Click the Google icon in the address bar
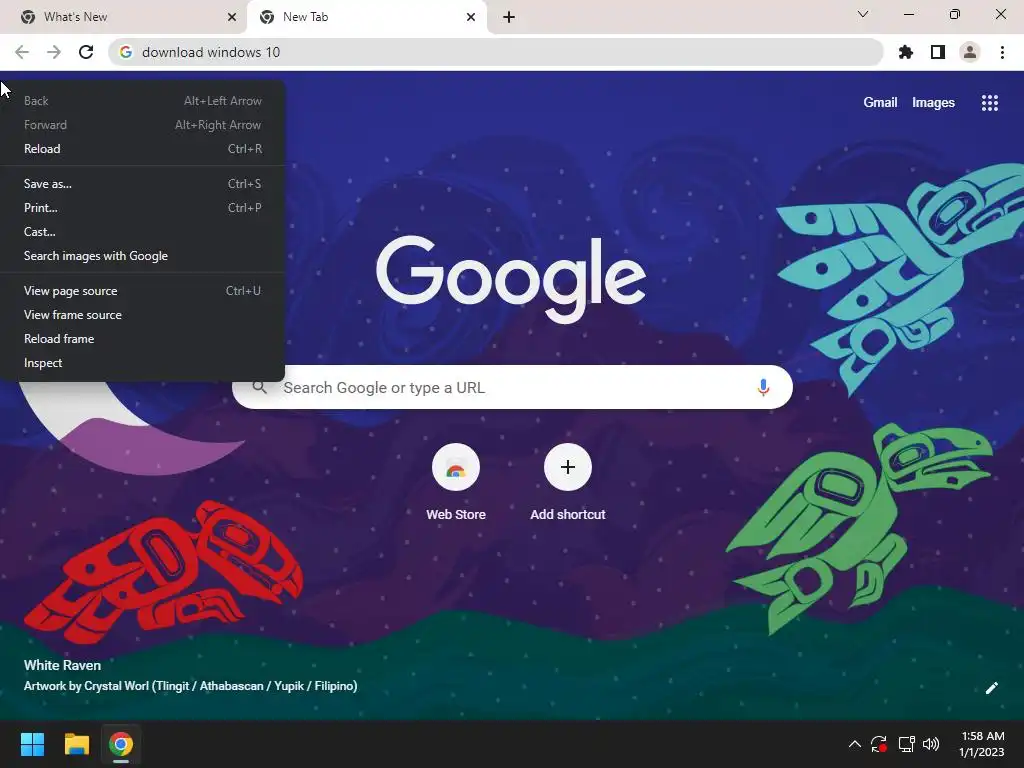This screenshot has height=768, width=1024. [x=126, y=52]
